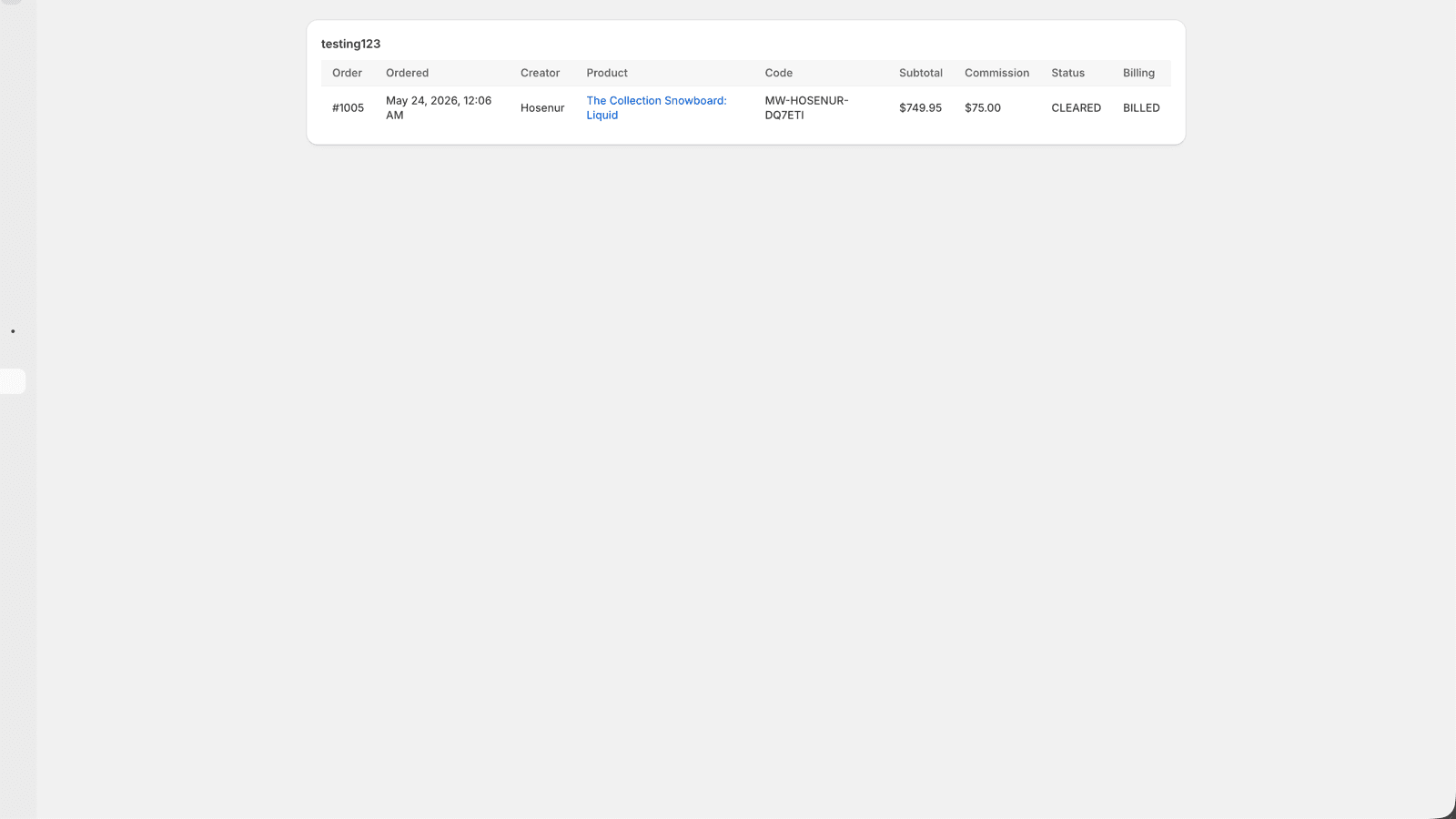Select the May 24, 2026 order date
Viewport: 1456px width, 819px height.
439,107
